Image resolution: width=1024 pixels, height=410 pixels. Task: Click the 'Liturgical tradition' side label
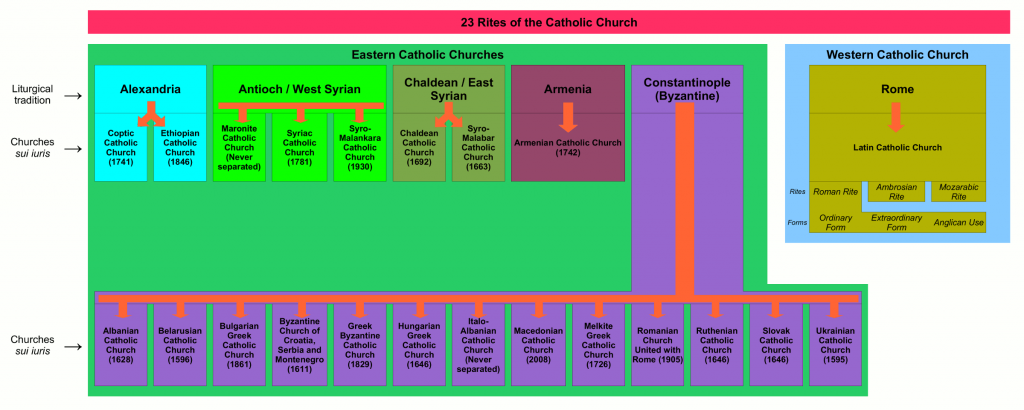[34, 95]
